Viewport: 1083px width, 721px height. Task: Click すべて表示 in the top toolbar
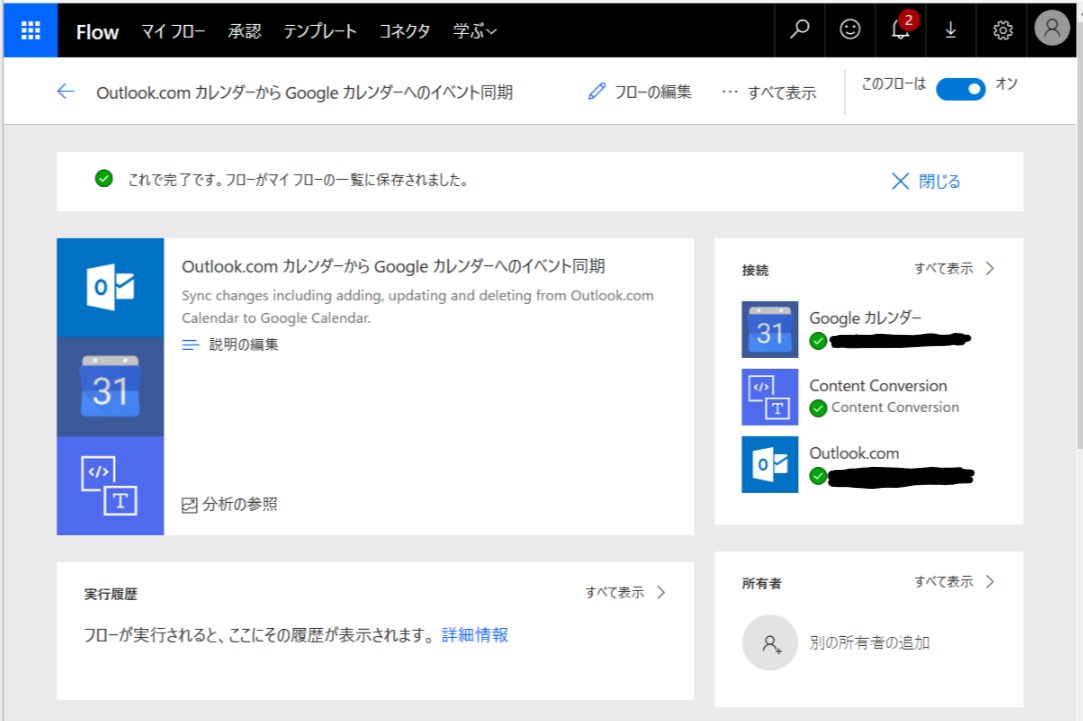(x=782, y=93)
